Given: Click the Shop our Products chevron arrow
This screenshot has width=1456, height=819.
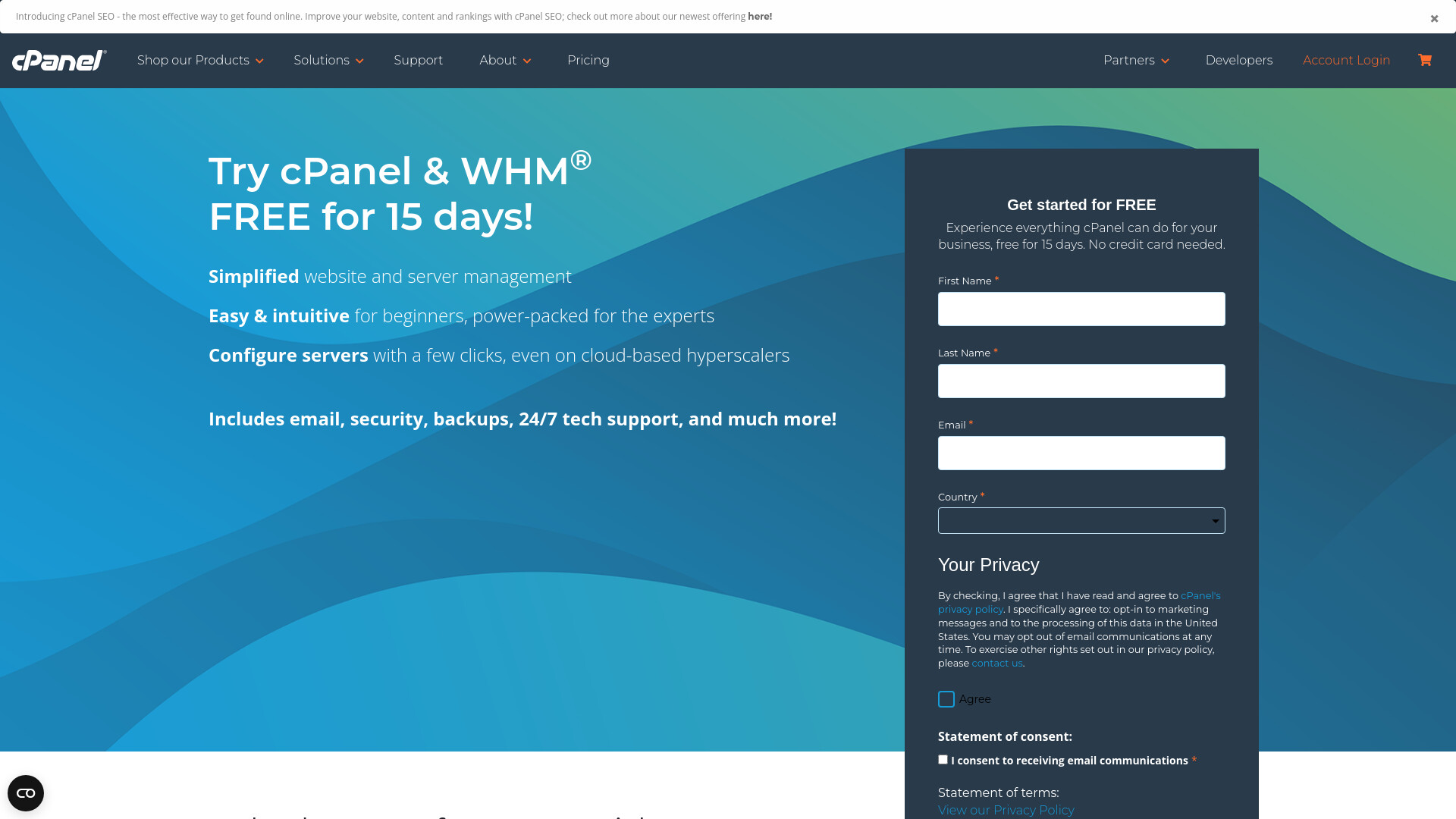Looking at the screenshot, I should [x=259, y=61].
